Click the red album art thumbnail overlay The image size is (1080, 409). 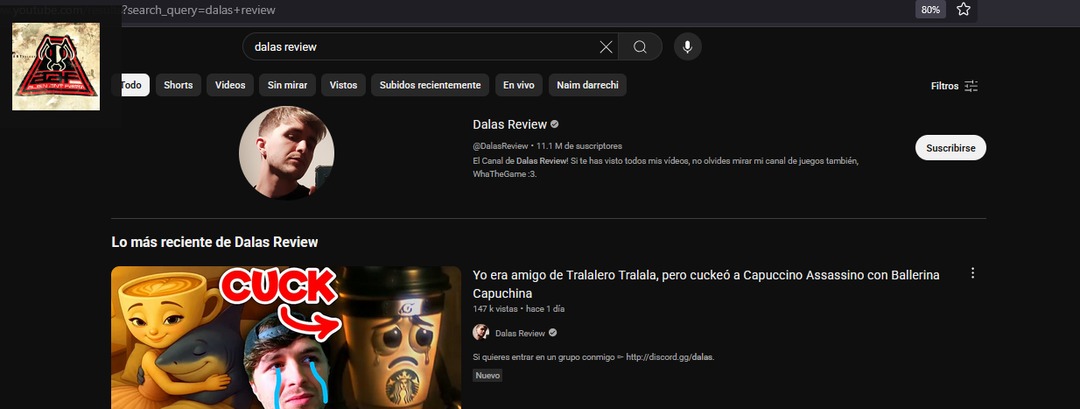pos(56,66)
